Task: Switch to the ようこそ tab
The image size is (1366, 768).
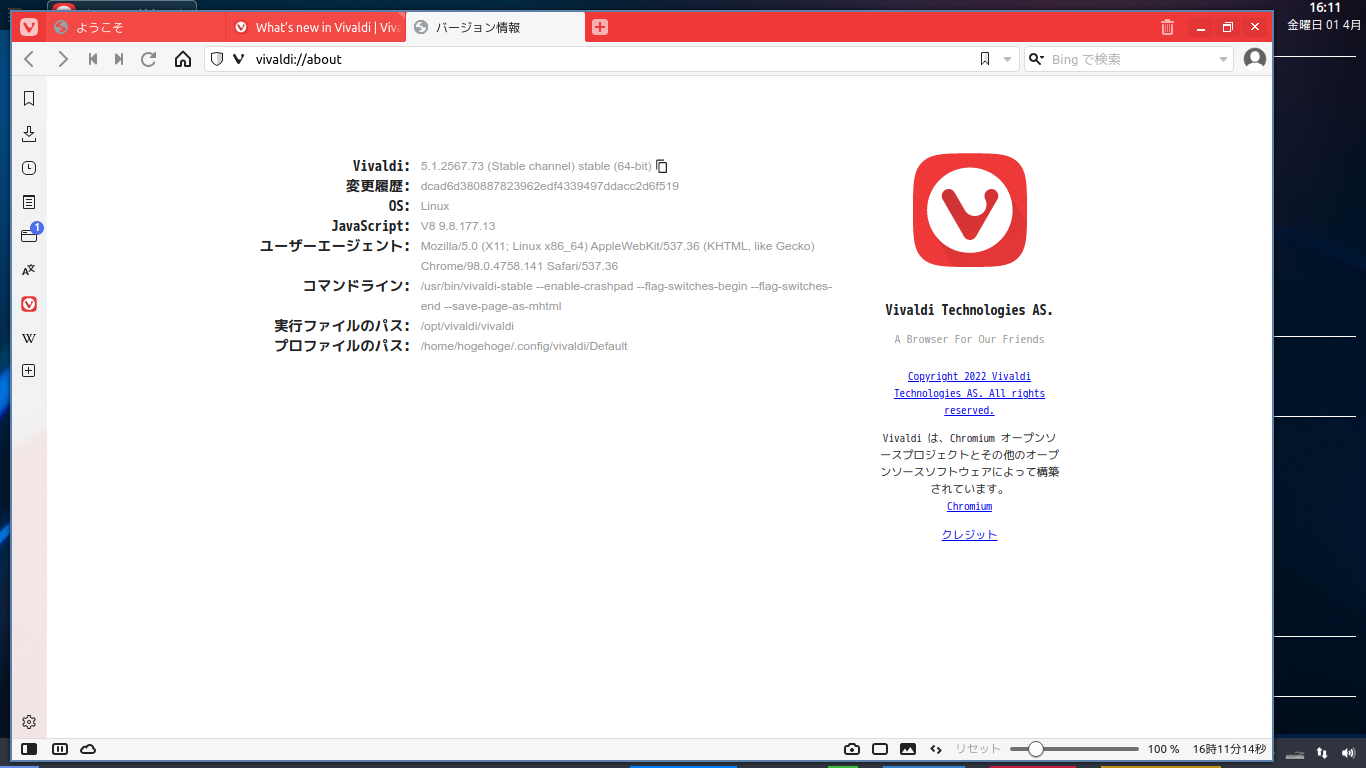Action: point(135,27)
